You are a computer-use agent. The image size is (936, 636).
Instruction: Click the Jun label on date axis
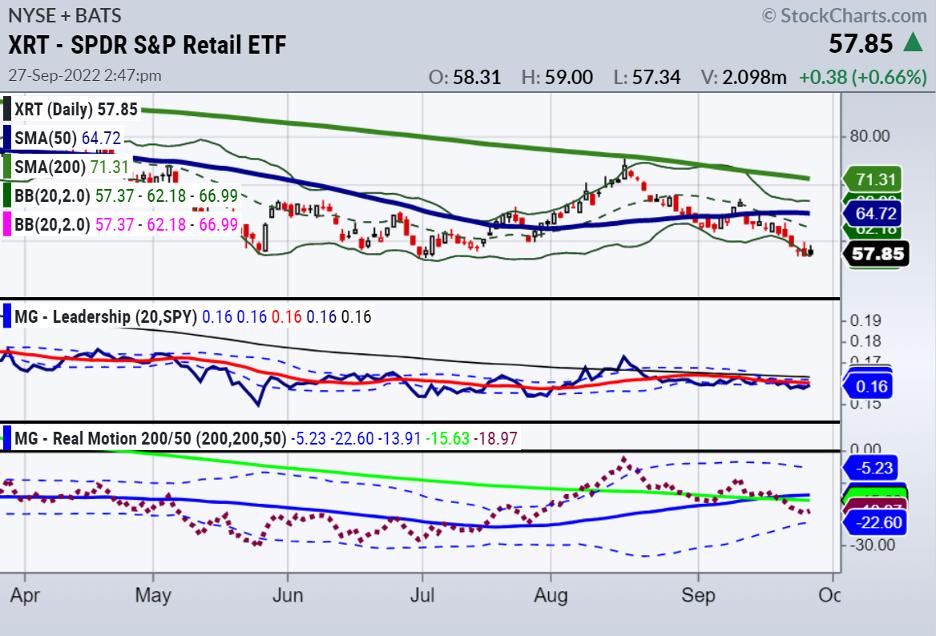(x=288, y=595)
